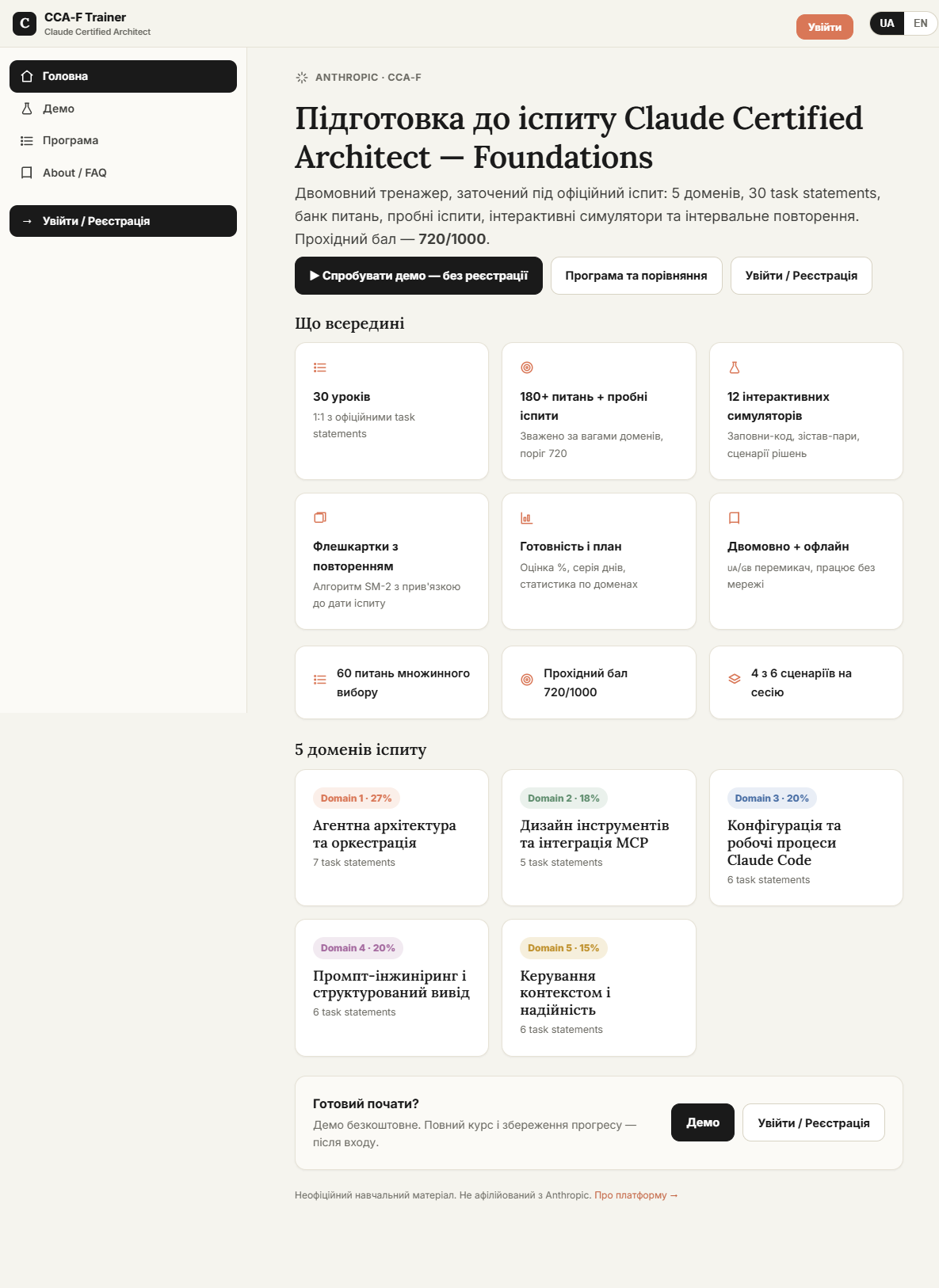The width and height of the screenshot is (939, 1288).
Task: Click the Claude Certified Architect subtitle
Action: coord(97,32)
